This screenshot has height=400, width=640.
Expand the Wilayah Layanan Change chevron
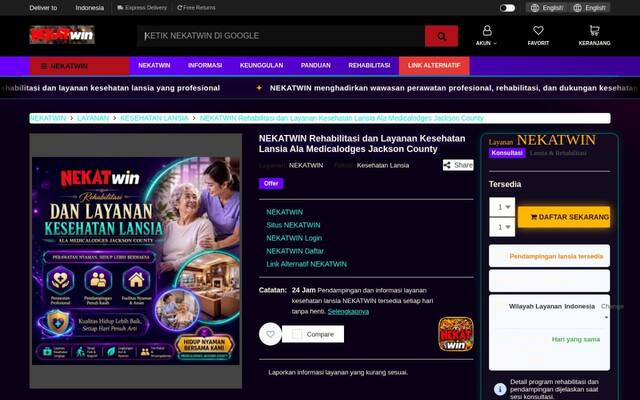tap(607, 317)
